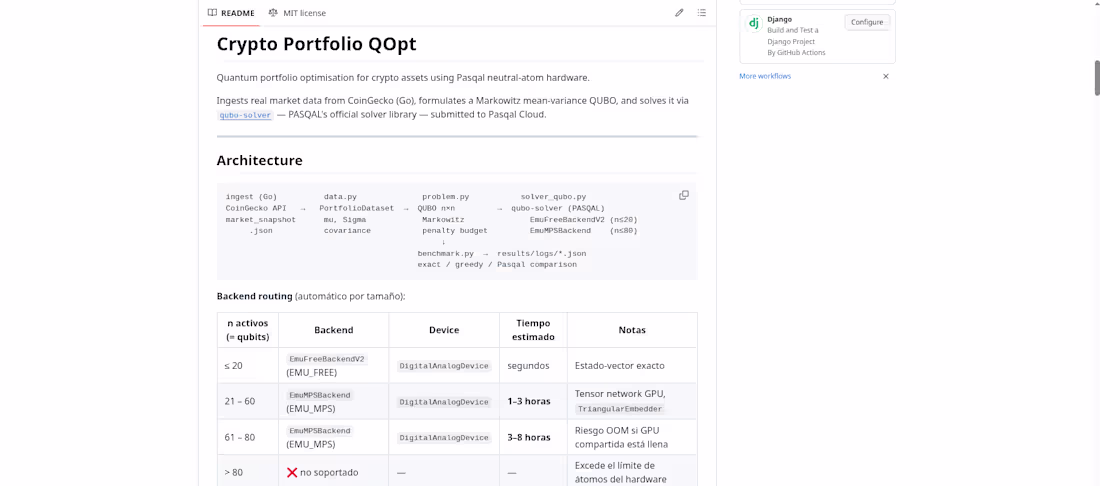Click the '1–3 horas' cell
The height and width of the screenshot is (486, 1100).
pos(533,401)
